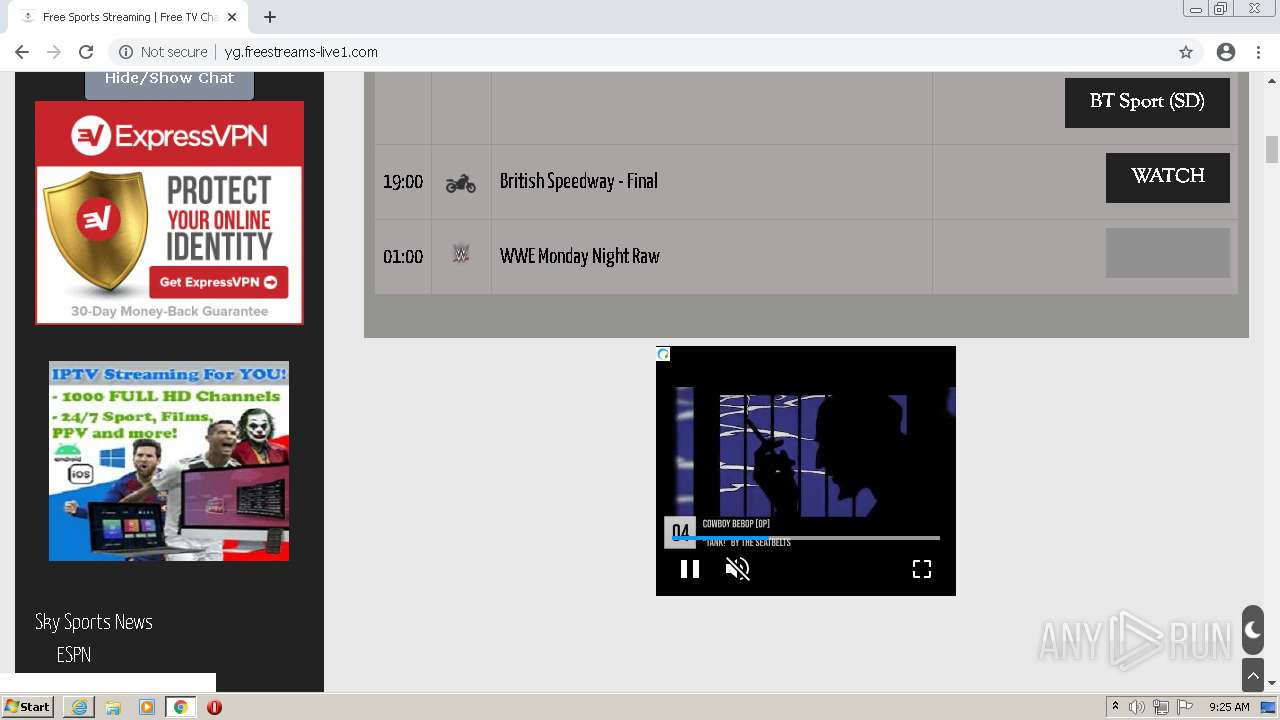
Task: Reload the current page
Action: pos(86,52)
